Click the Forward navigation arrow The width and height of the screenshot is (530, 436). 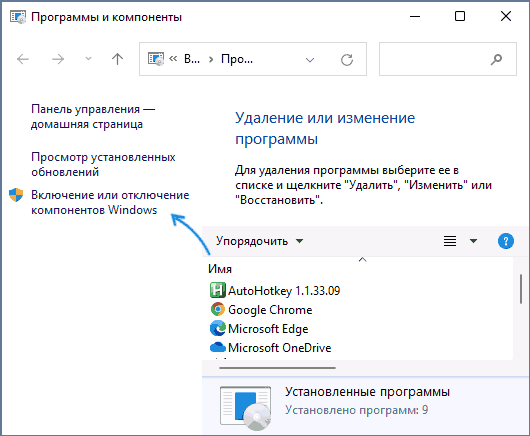58,59
